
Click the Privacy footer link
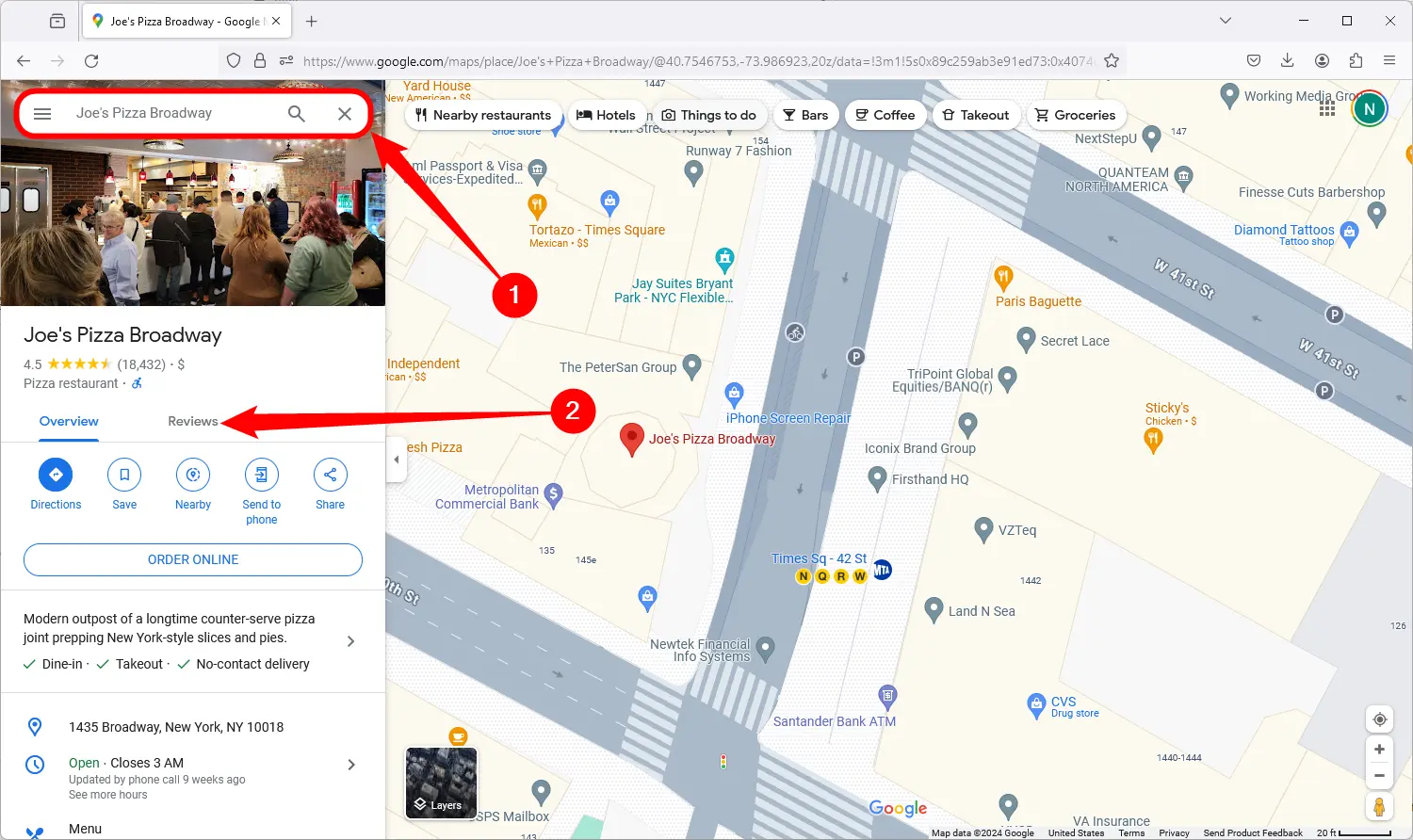(1174, 833)
